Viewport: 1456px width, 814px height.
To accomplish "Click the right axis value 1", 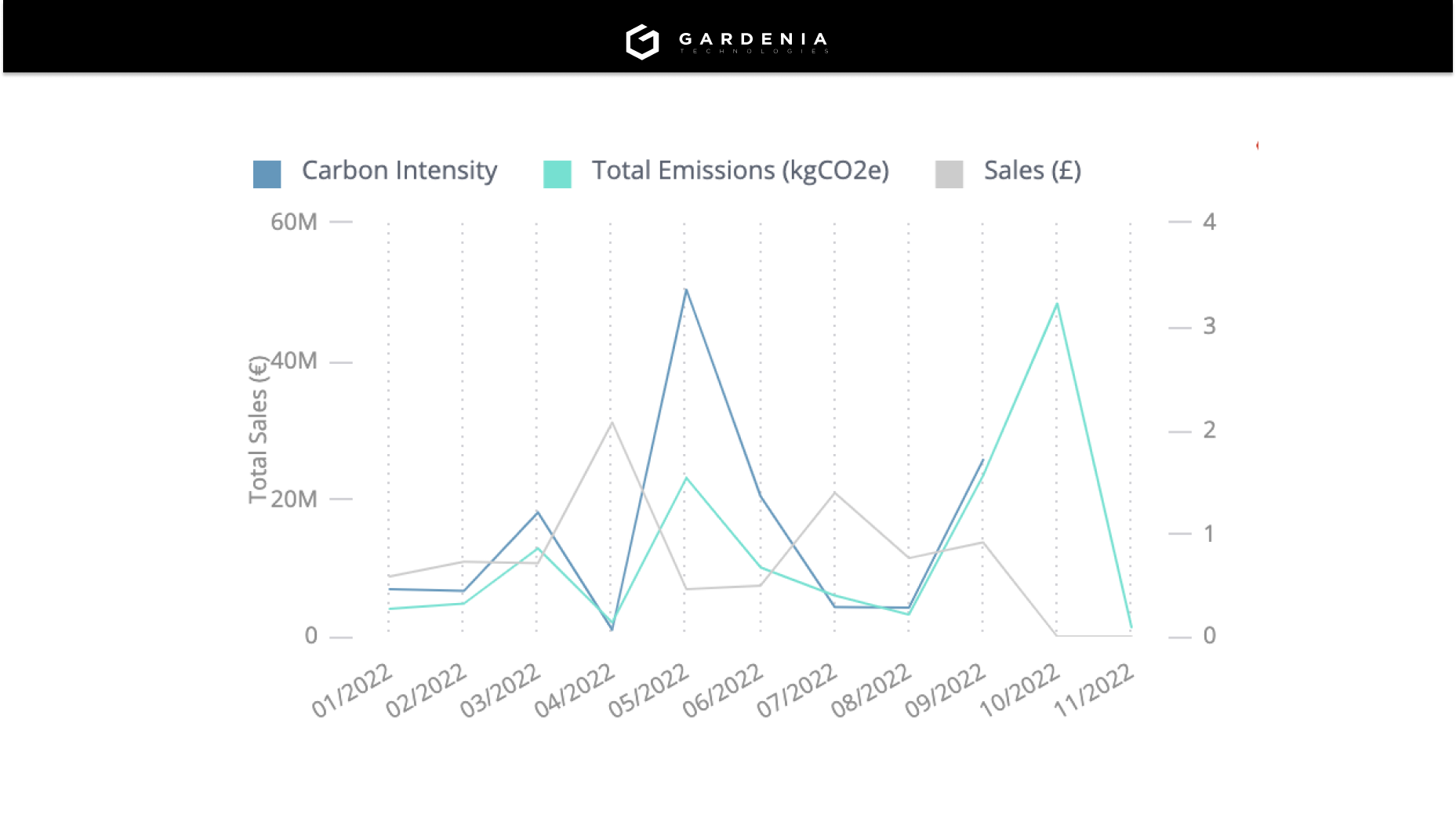I will (1210, 534).
